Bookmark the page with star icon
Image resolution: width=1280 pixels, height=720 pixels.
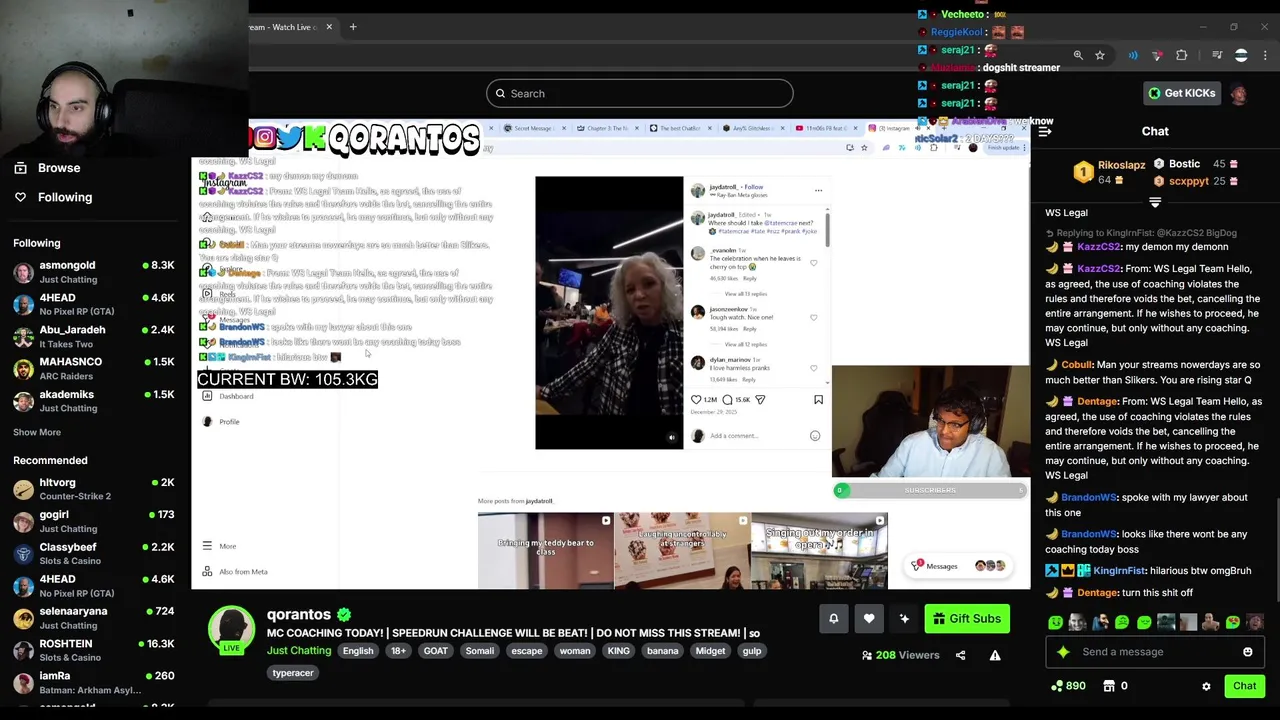pyautogui.click(x=1100, y=55)
